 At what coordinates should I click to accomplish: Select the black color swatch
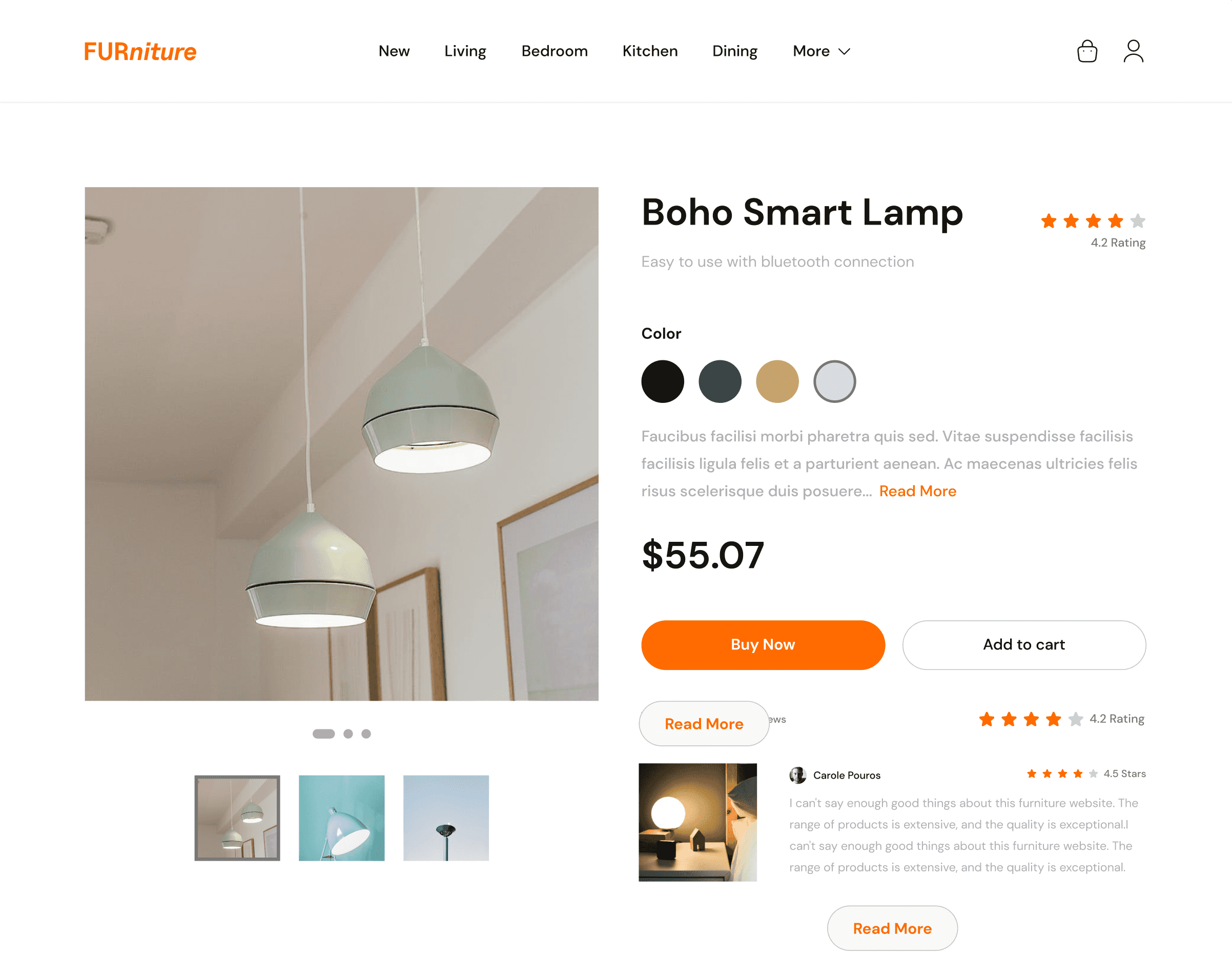(x=662, y=381)
